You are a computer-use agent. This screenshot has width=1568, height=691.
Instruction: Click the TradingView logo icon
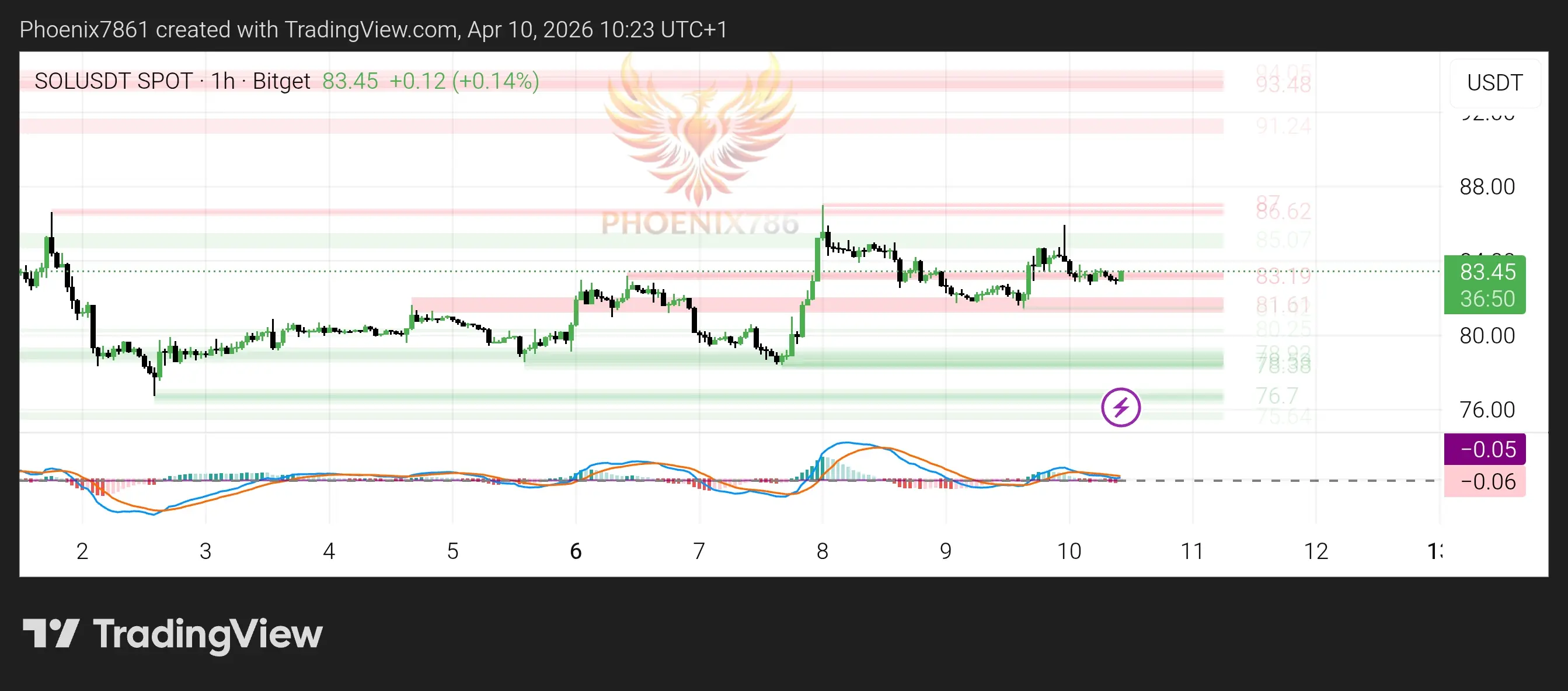click(x=51, y=633)
